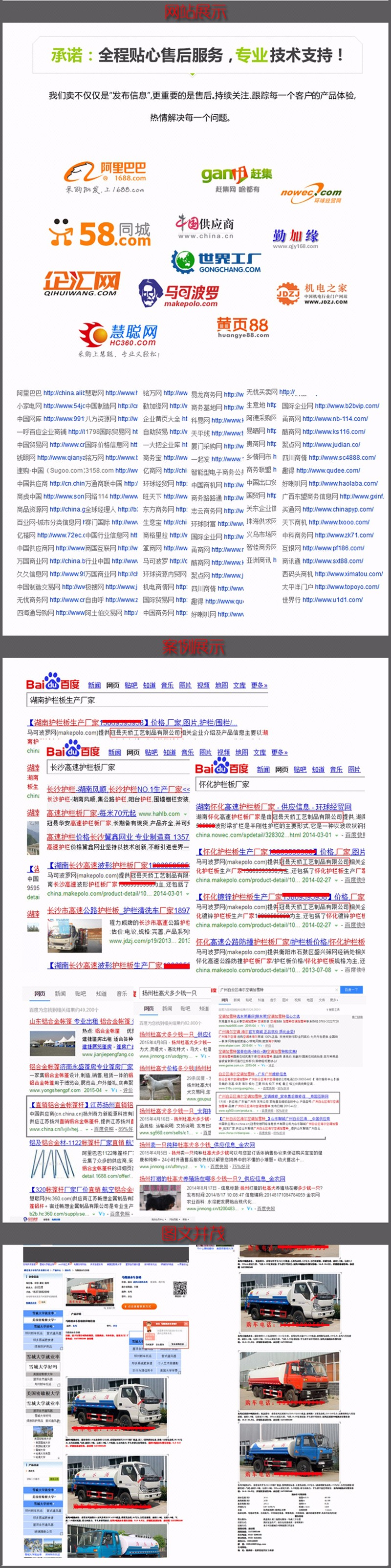This screenshot has height=1568, width=391.
Task: Click the 企汇网 qihuiwang.com logo
Action: [x=81, y=284]
